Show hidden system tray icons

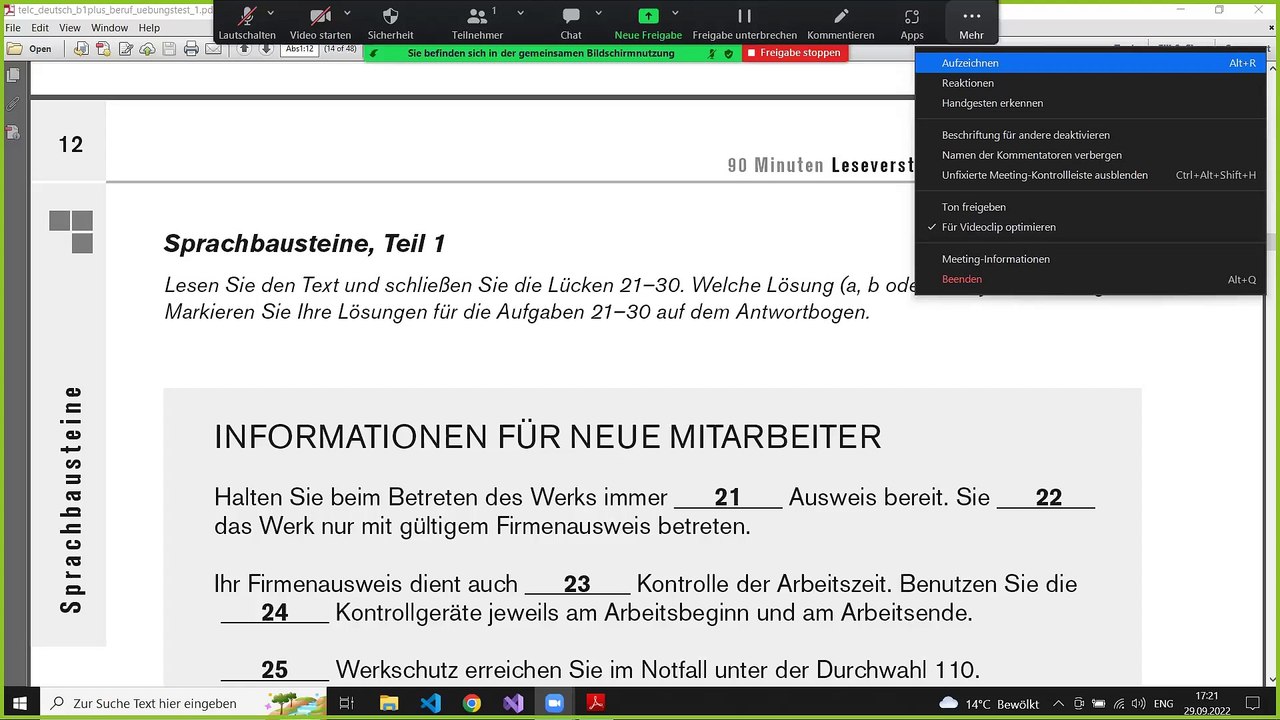point(1060,704)
